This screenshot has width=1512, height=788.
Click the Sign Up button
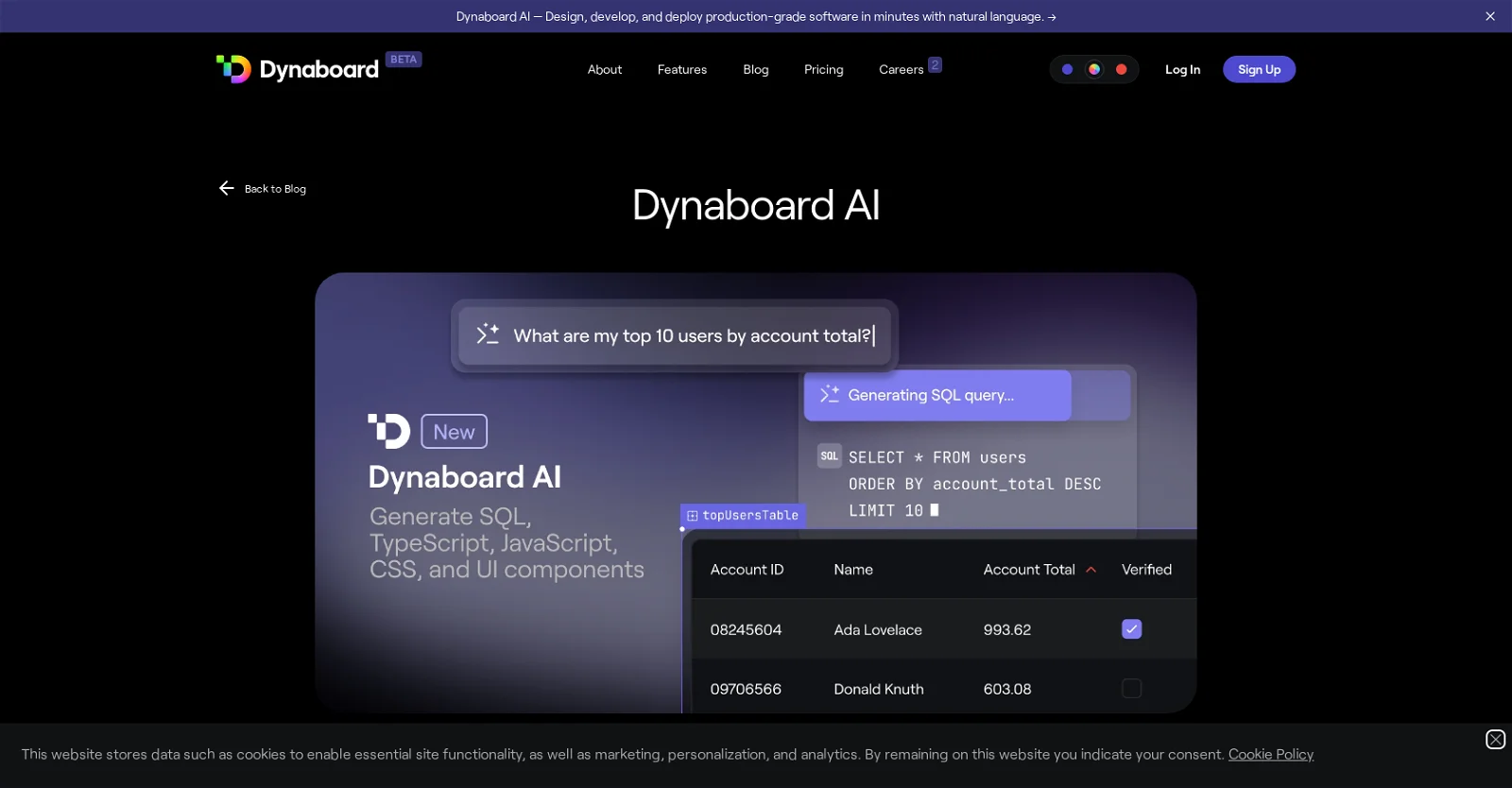pos(1259,69)
